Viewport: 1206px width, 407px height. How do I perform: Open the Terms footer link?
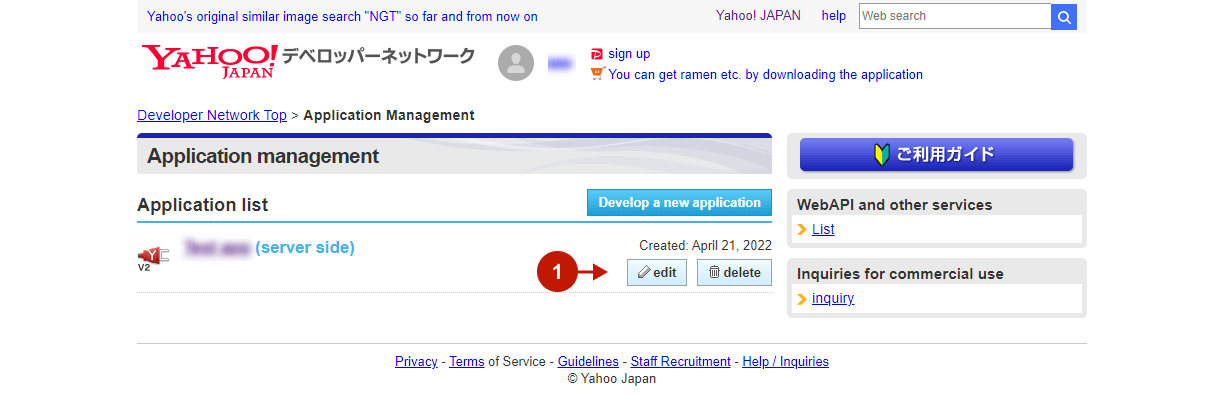point(467,362)
